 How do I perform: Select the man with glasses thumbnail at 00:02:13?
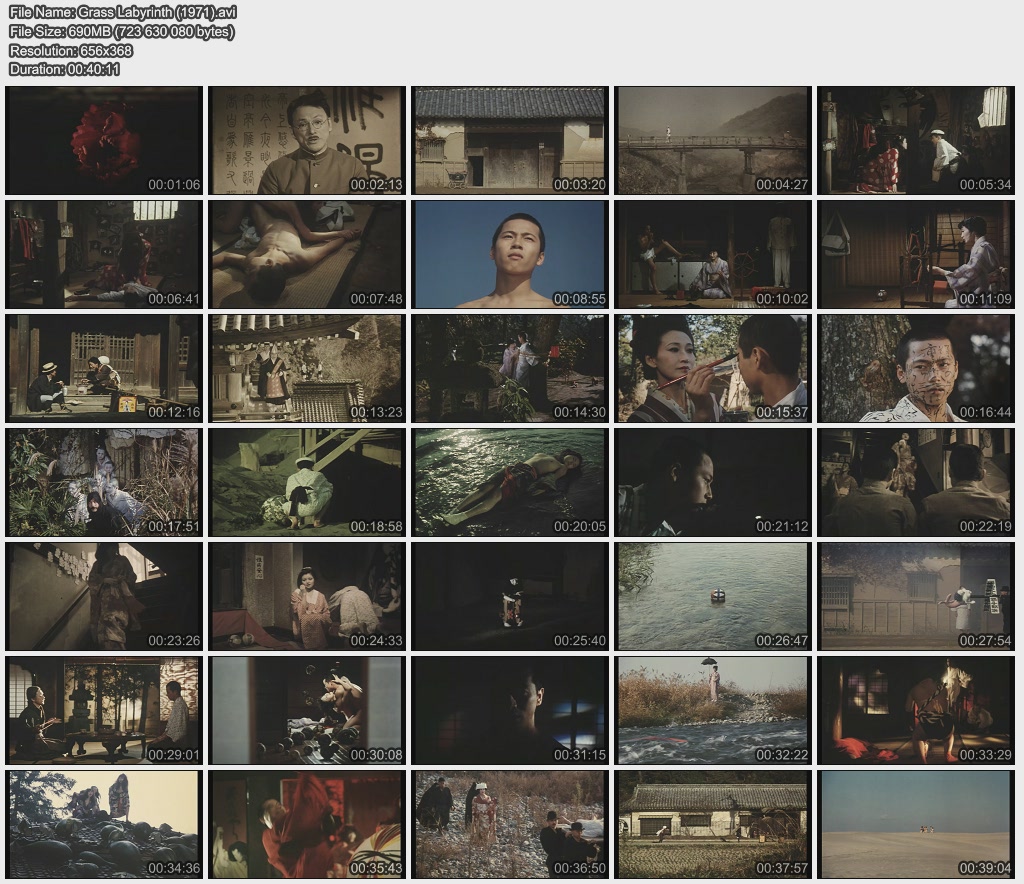(x=307, y=140)
